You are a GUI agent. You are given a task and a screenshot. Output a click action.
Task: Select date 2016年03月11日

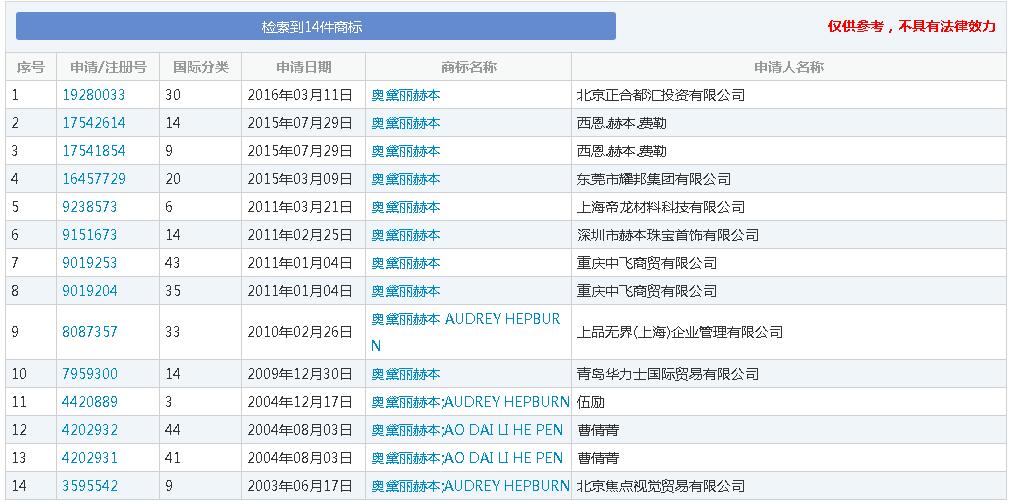[x=300, y=95]
